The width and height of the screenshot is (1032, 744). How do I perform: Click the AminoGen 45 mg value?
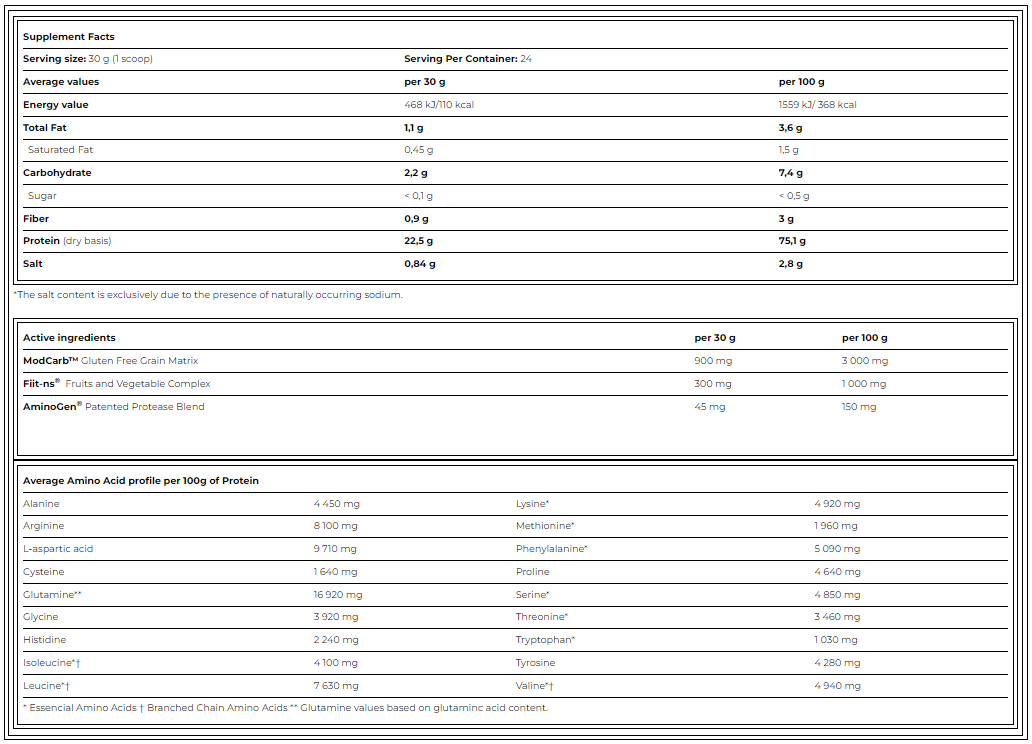pyautogui.click(x=710, y=407)
